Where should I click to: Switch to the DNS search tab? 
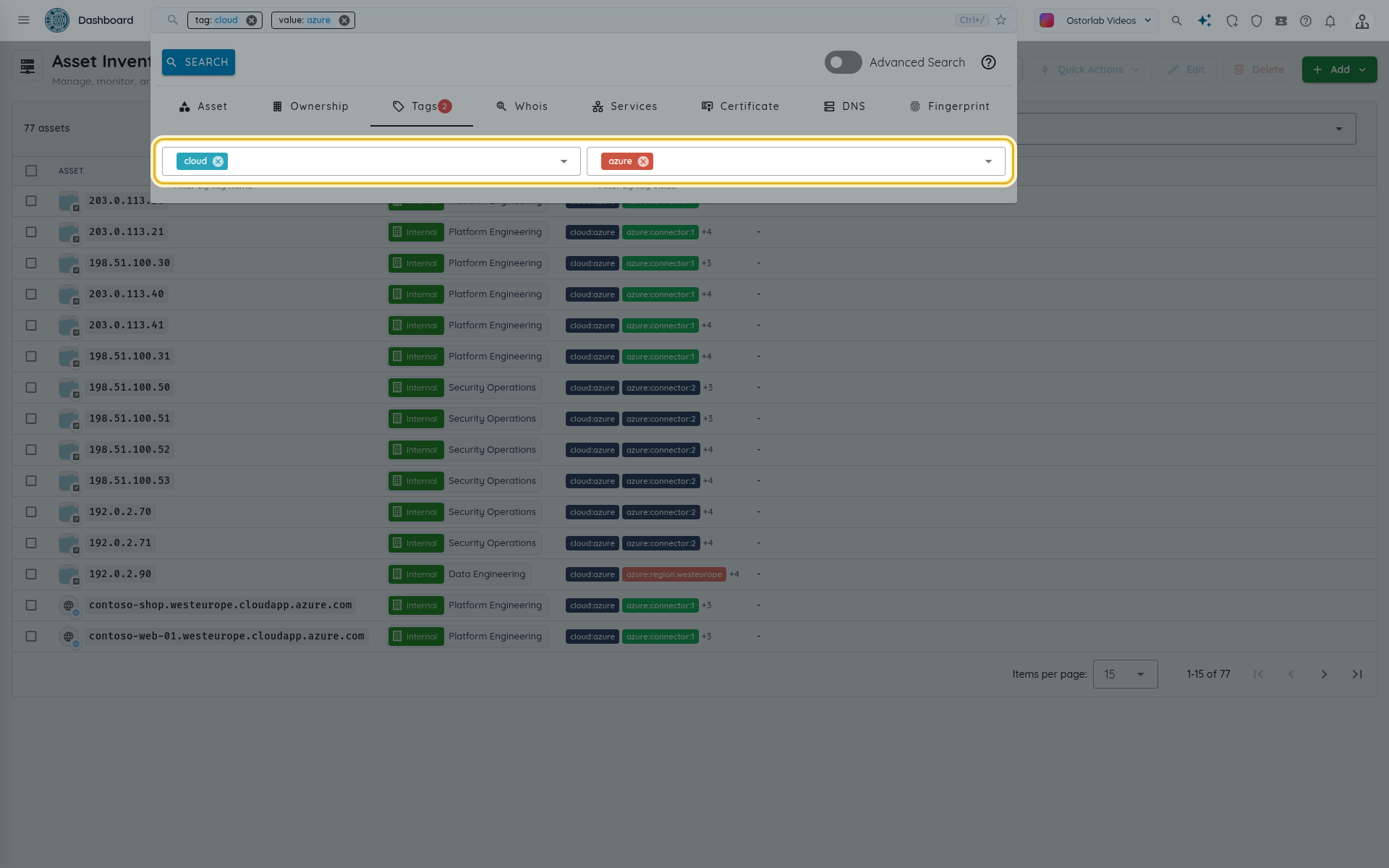pos(844,106)
